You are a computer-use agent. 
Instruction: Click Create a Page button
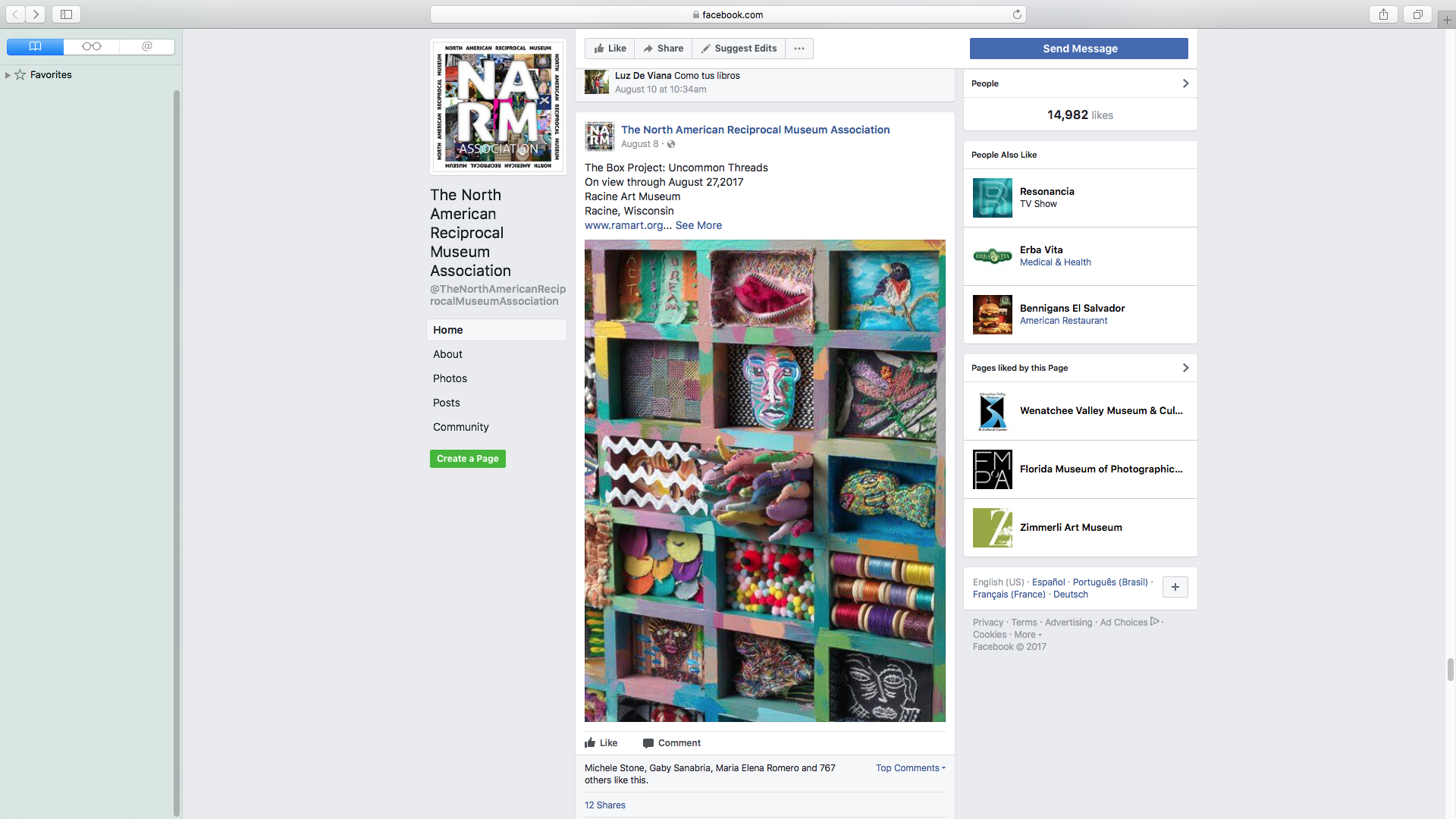(468, 459)
